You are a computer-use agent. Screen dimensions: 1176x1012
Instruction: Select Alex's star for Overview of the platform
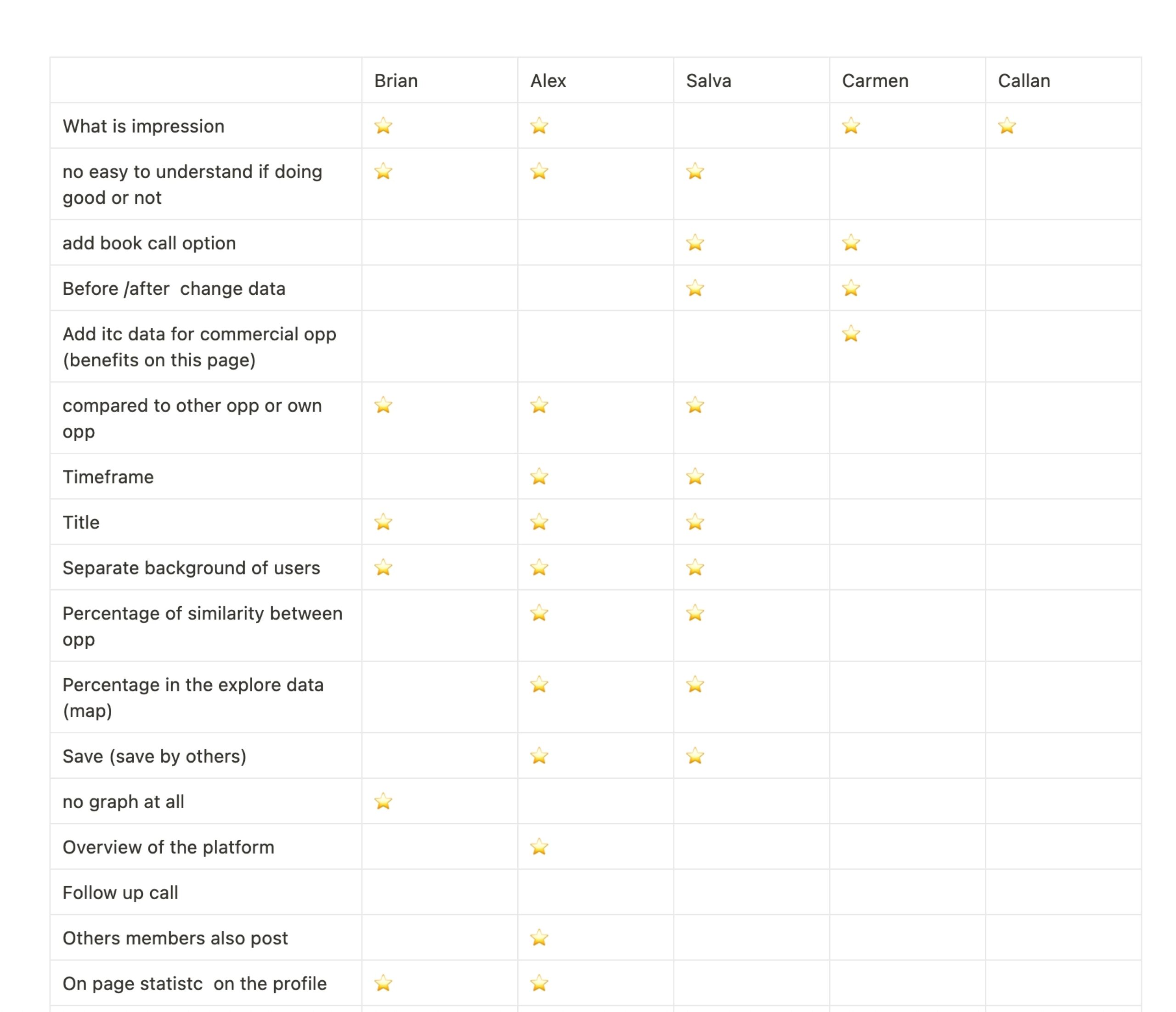click(539, 846)
